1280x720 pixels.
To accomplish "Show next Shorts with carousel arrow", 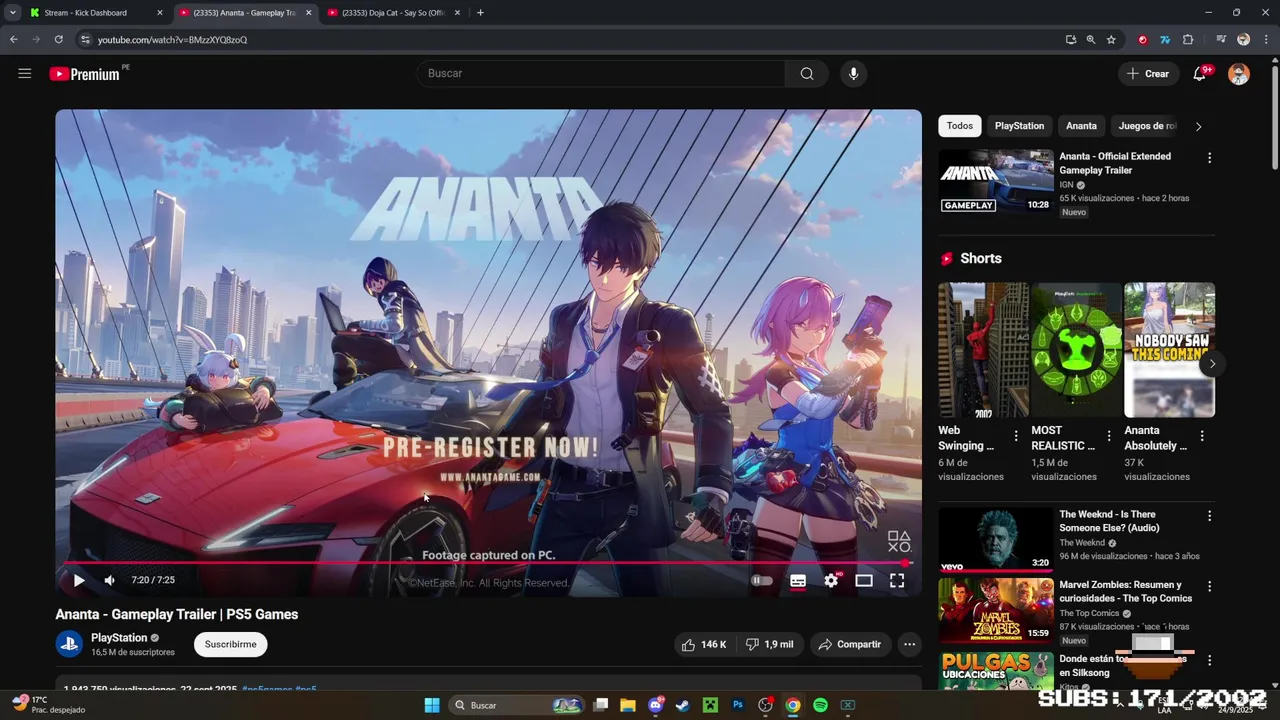I will click(1212, 364).
